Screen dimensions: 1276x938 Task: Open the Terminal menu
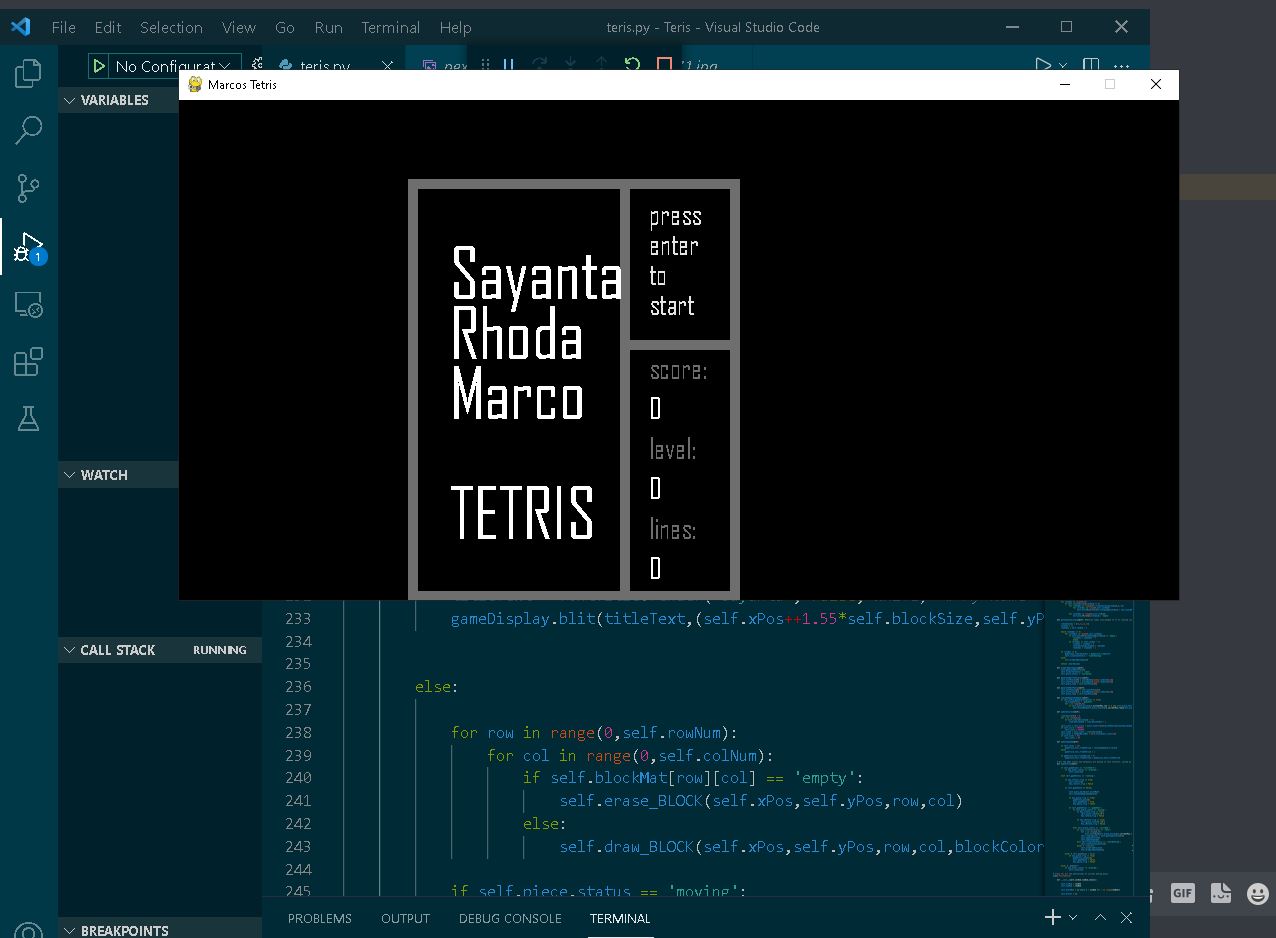[390, 27]
